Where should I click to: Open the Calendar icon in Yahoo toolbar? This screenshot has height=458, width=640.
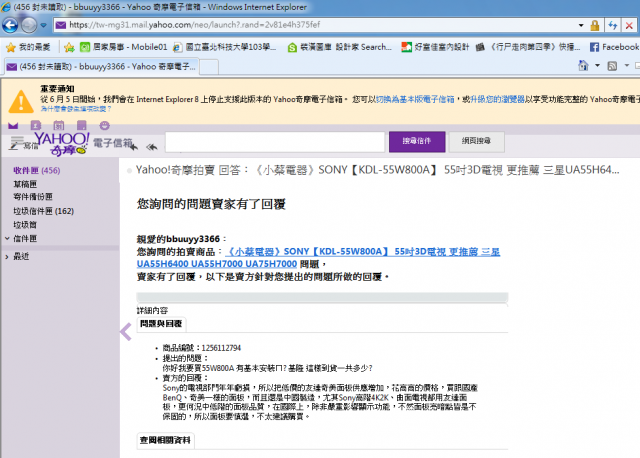pos(59,125)
